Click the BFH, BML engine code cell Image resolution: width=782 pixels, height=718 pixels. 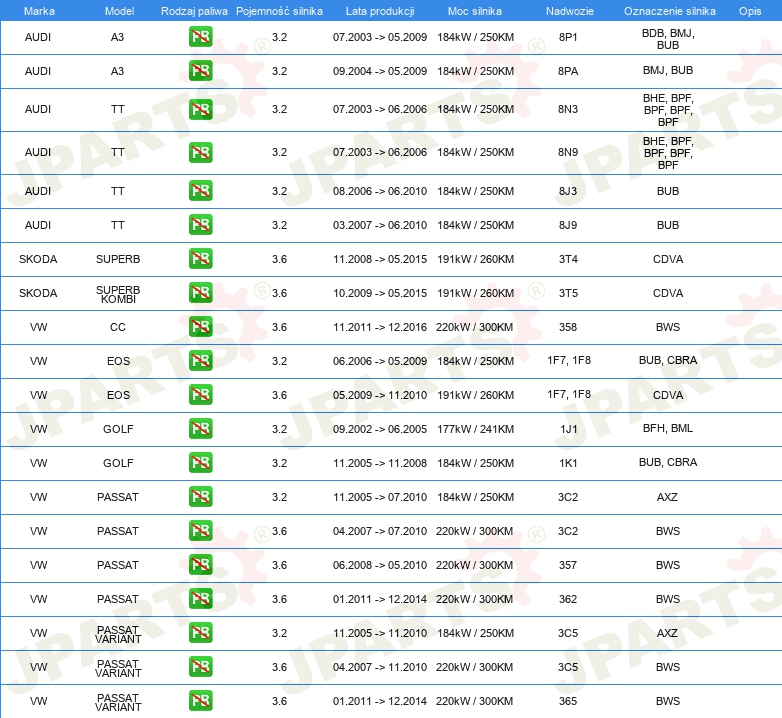pos(668,429)
